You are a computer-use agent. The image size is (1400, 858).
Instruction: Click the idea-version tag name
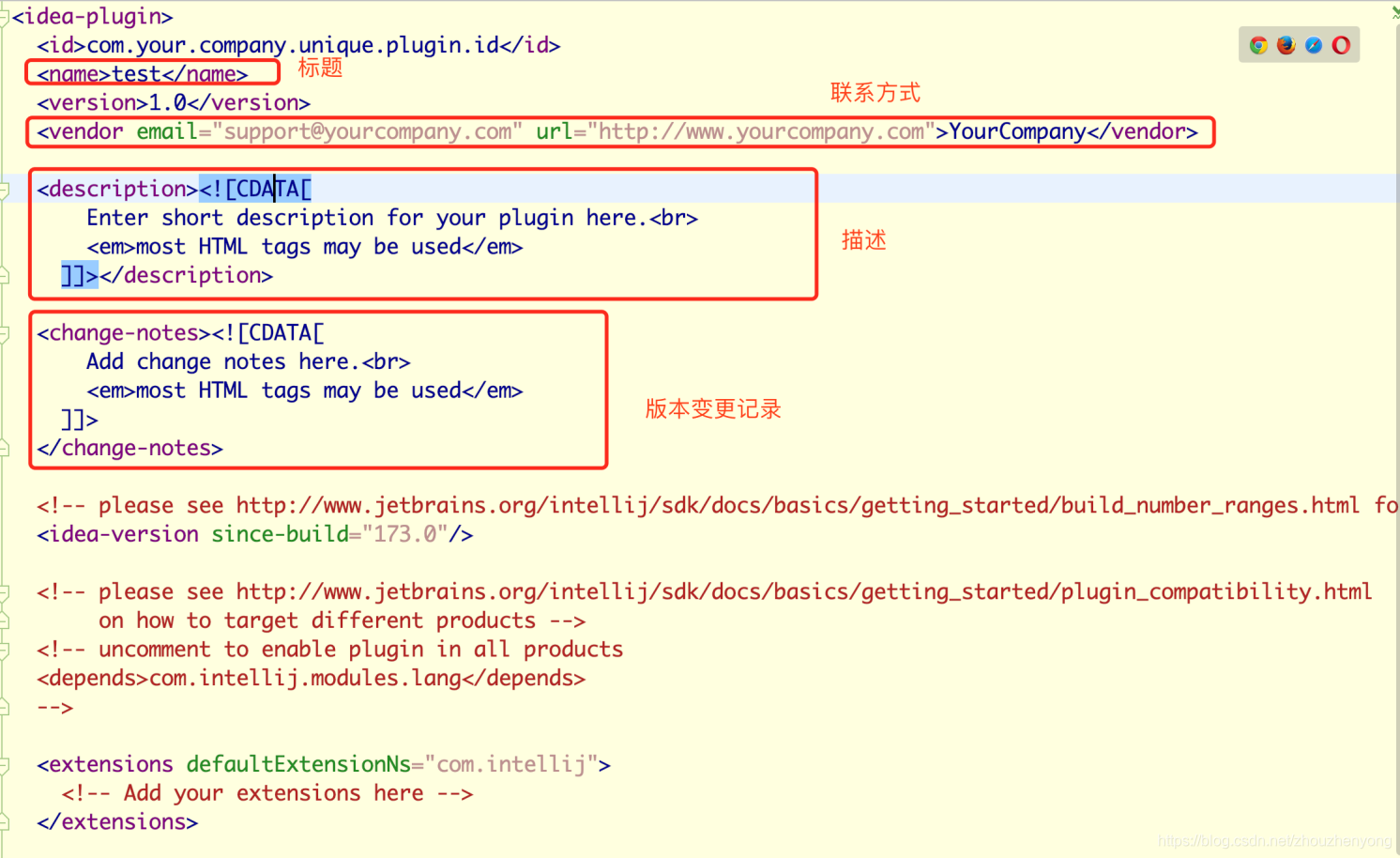124,535
